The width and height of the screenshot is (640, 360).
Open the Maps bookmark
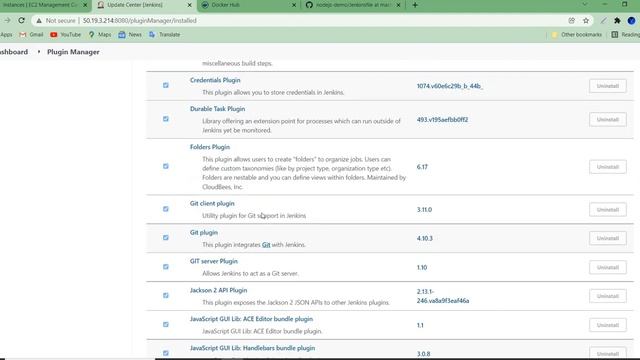100,35
